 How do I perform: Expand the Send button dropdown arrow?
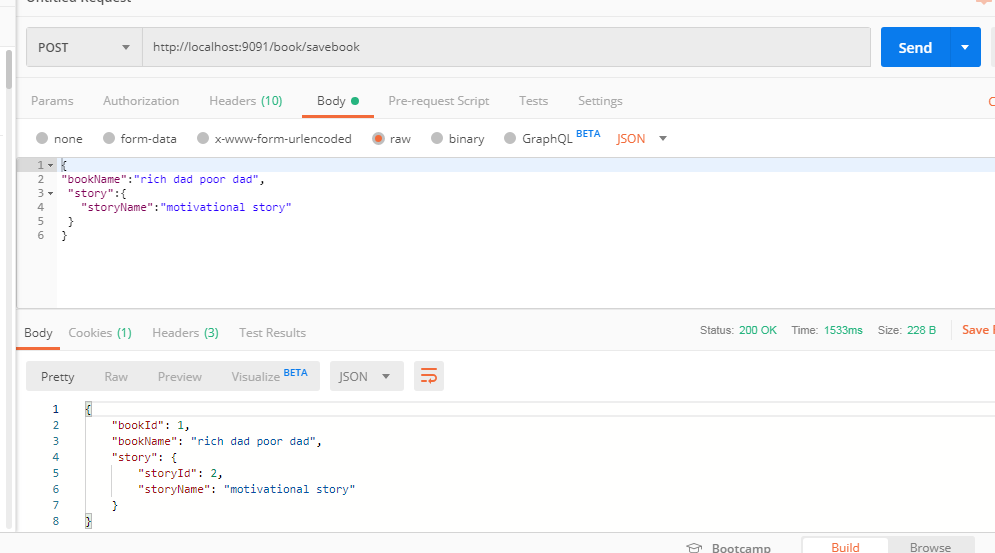tap(964, 47)
